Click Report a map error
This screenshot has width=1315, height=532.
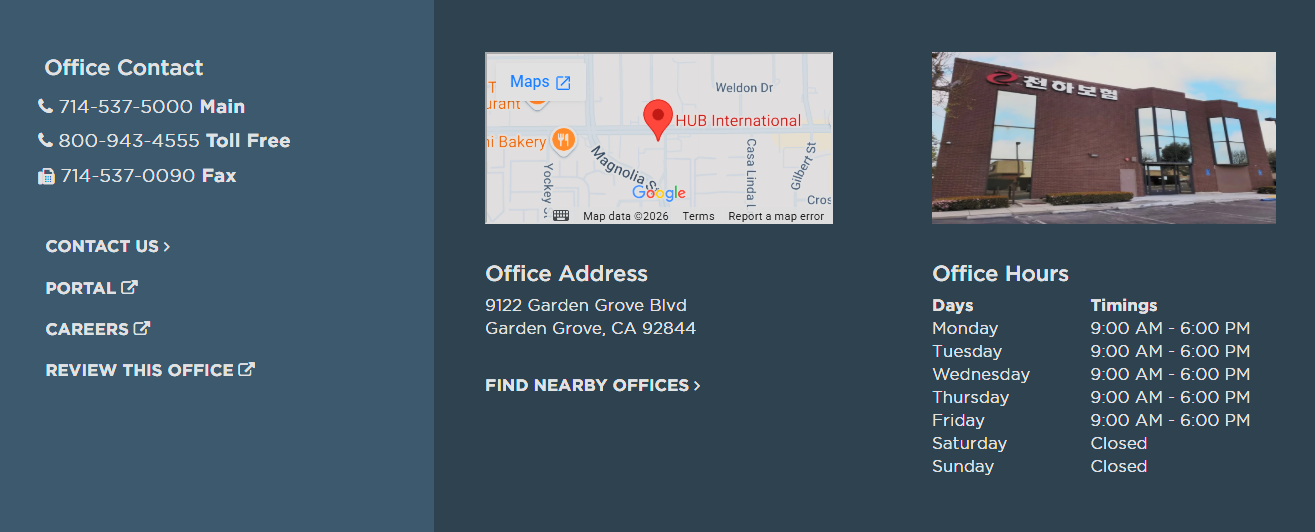(x=776, y=216)
